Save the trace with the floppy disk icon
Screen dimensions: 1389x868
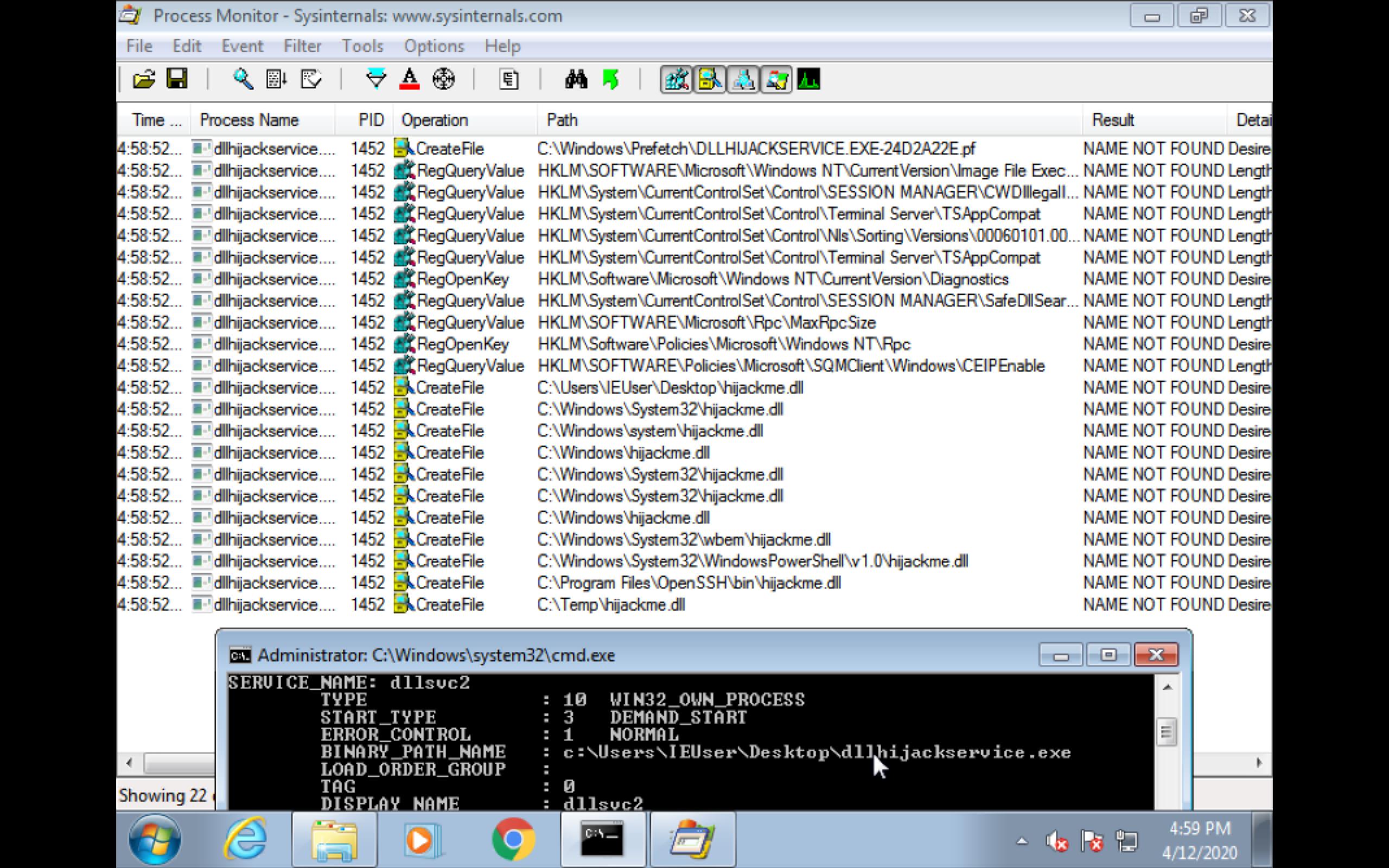coord(177,79)
